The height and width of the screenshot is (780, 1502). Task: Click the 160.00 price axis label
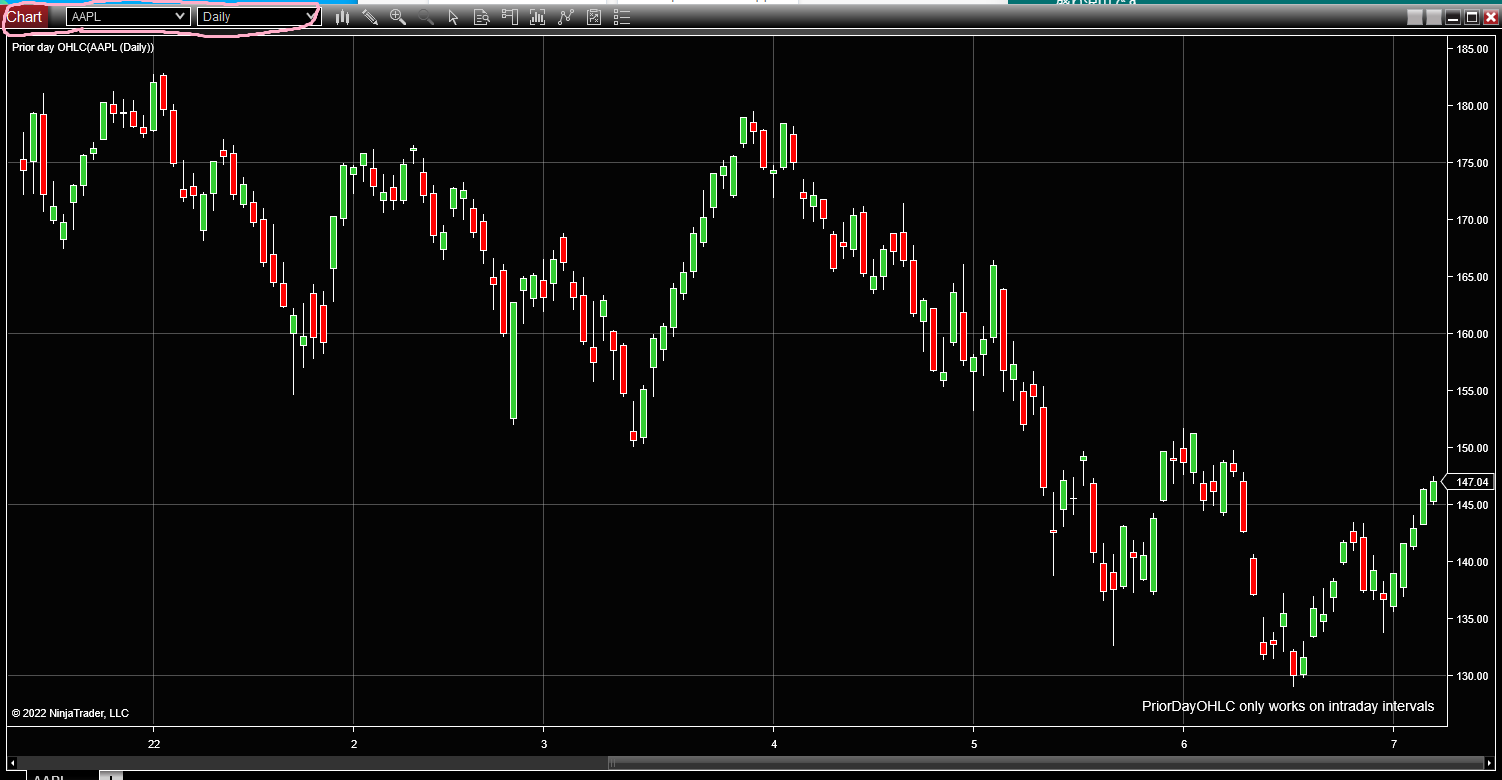[1472, 334]
